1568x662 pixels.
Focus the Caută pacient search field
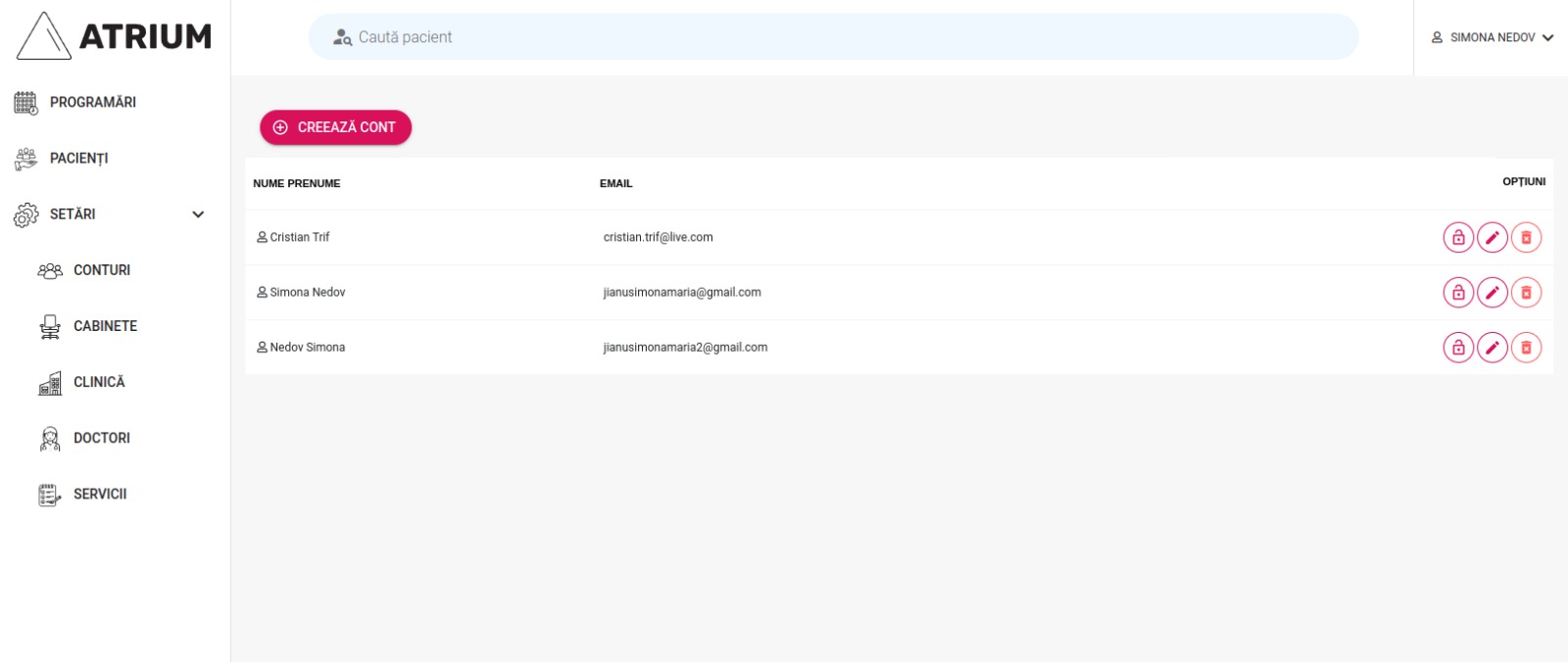coord(833,37)
